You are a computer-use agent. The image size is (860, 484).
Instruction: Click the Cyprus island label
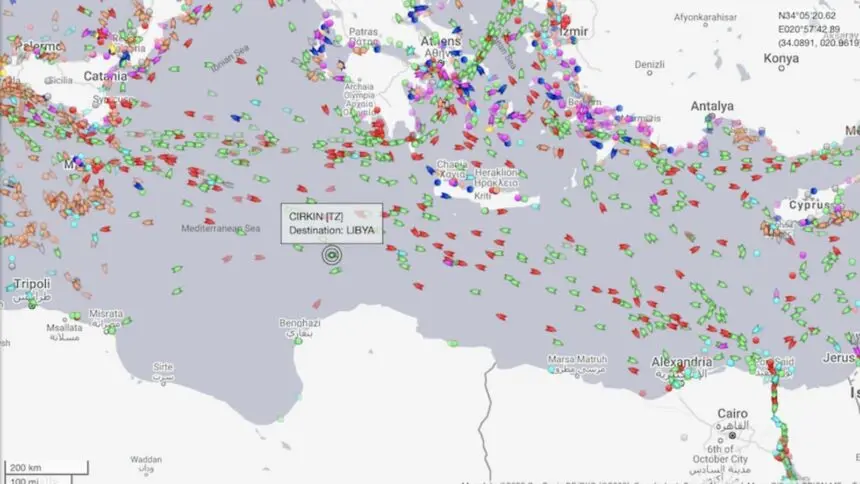tap(809, 204)
